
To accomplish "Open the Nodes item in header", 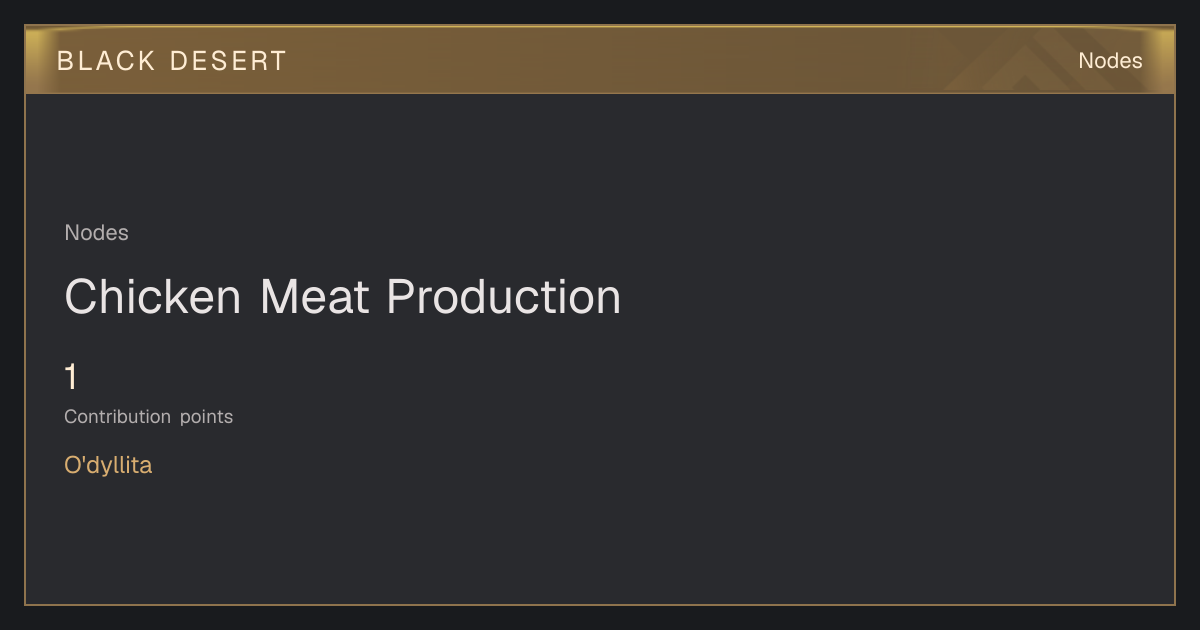I will [x=1110, y=61].
